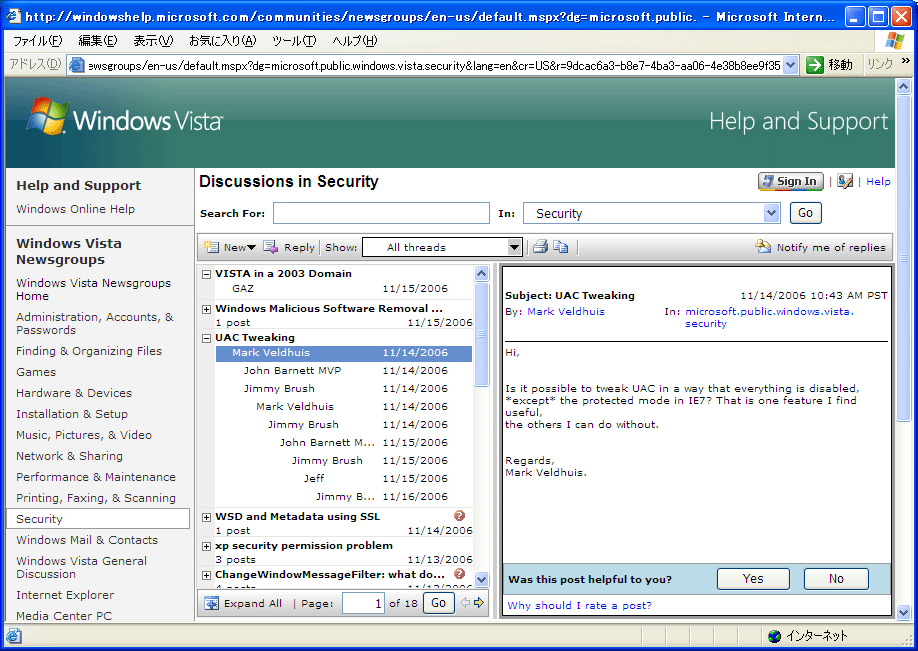Image resolution: width=918 pixels, height=651 pixels.
Task: Open the Show All threads dropdown
Action: 514,247
